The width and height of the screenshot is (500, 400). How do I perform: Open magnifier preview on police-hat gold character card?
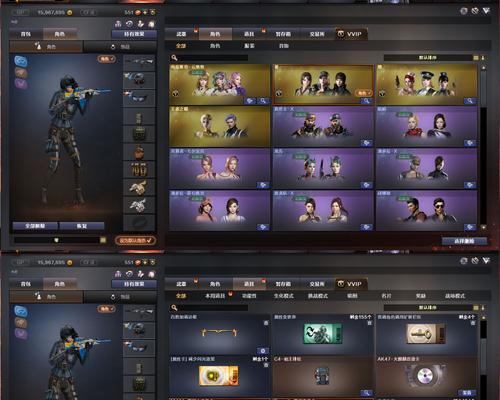click(x=470, y=101)
